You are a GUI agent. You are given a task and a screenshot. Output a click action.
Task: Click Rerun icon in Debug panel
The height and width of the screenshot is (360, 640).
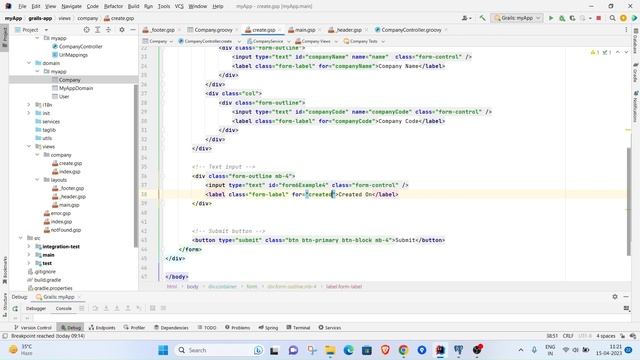[16, 309]
